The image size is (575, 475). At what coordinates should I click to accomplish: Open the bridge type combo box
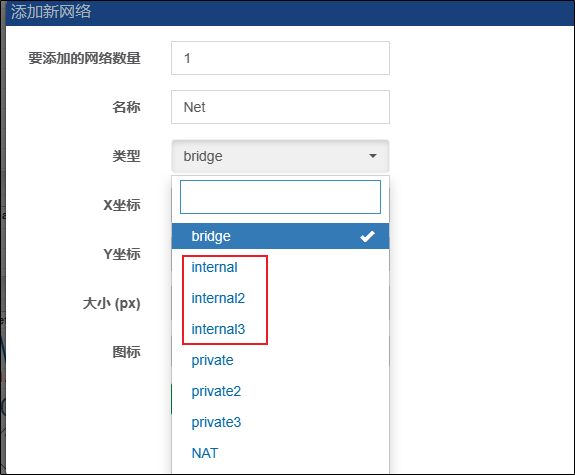pos(280,156)
